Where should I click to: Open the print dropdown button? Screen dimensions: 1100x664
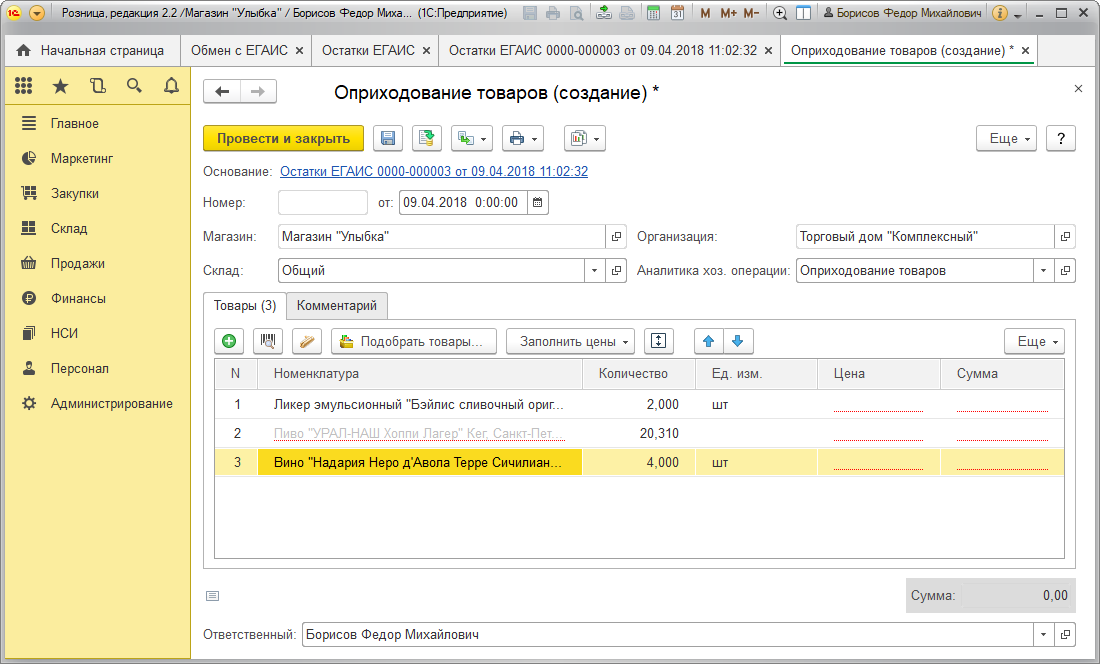523,139
